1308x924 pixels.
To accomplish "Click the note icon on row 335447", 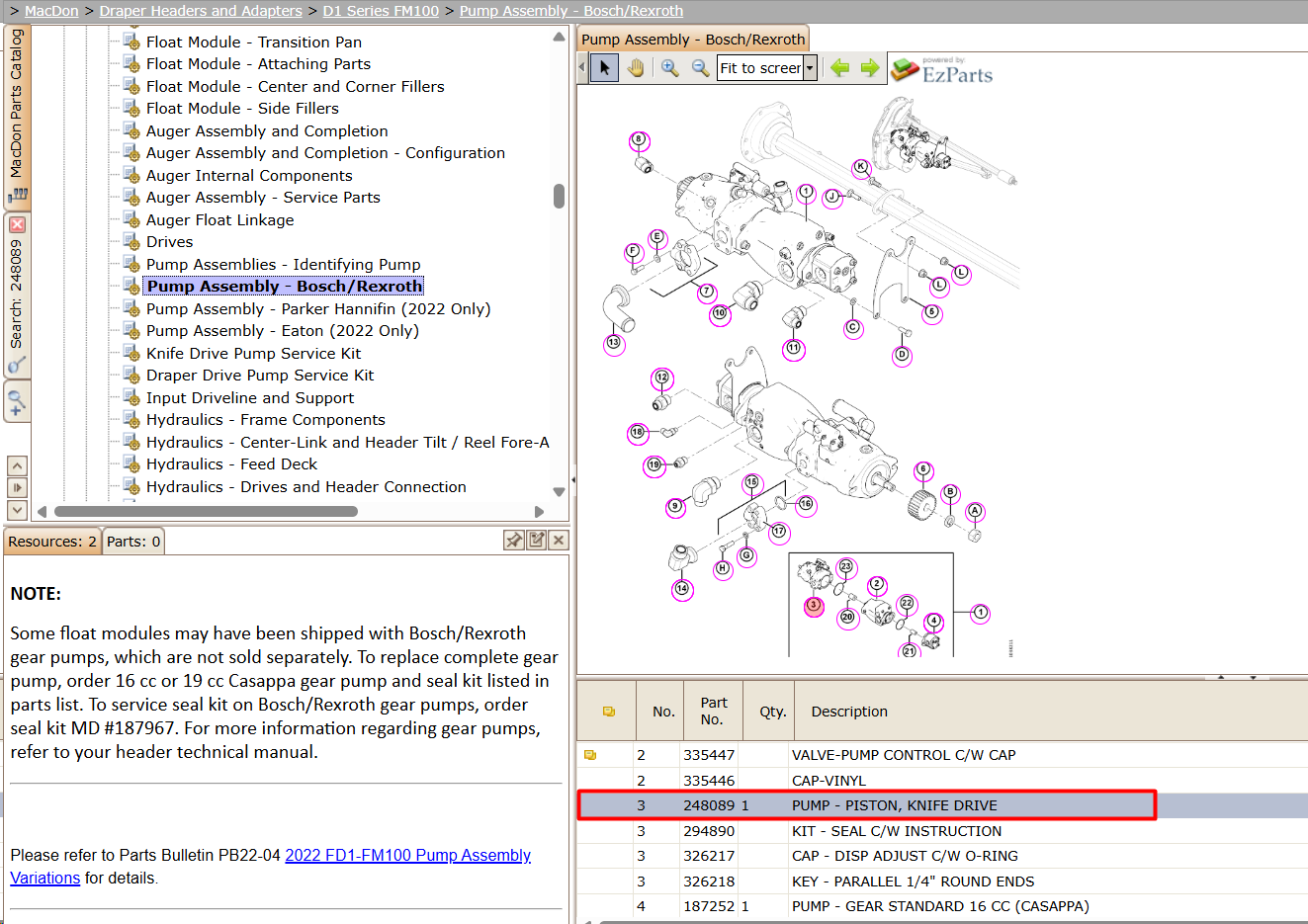I will [x=590, y=755].
